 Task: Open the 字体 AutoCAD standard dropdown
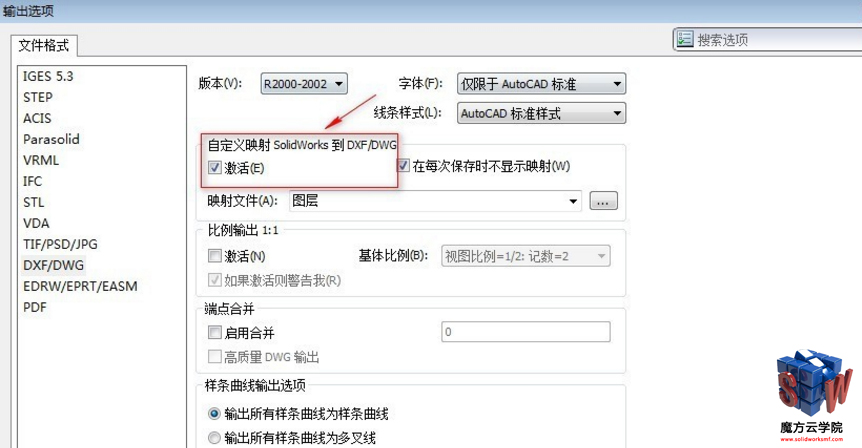tap(541, 84)
